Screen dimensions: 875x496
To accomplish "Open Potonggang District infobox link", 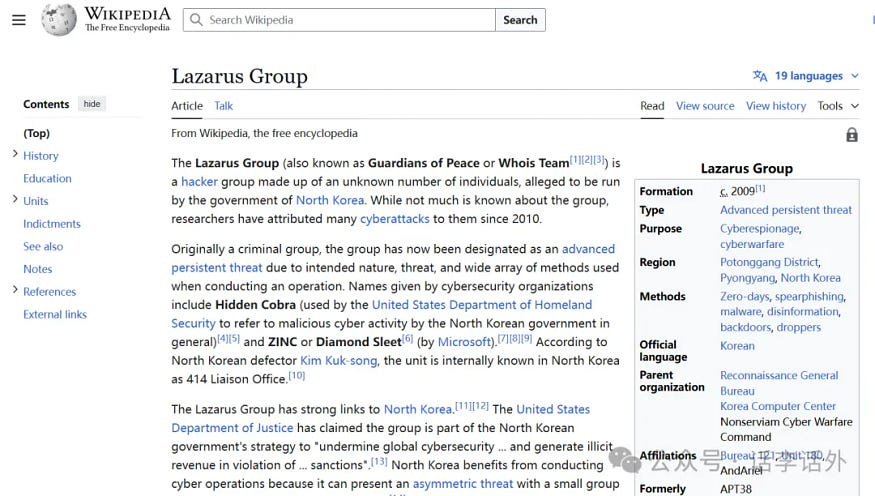I will 770,262.
